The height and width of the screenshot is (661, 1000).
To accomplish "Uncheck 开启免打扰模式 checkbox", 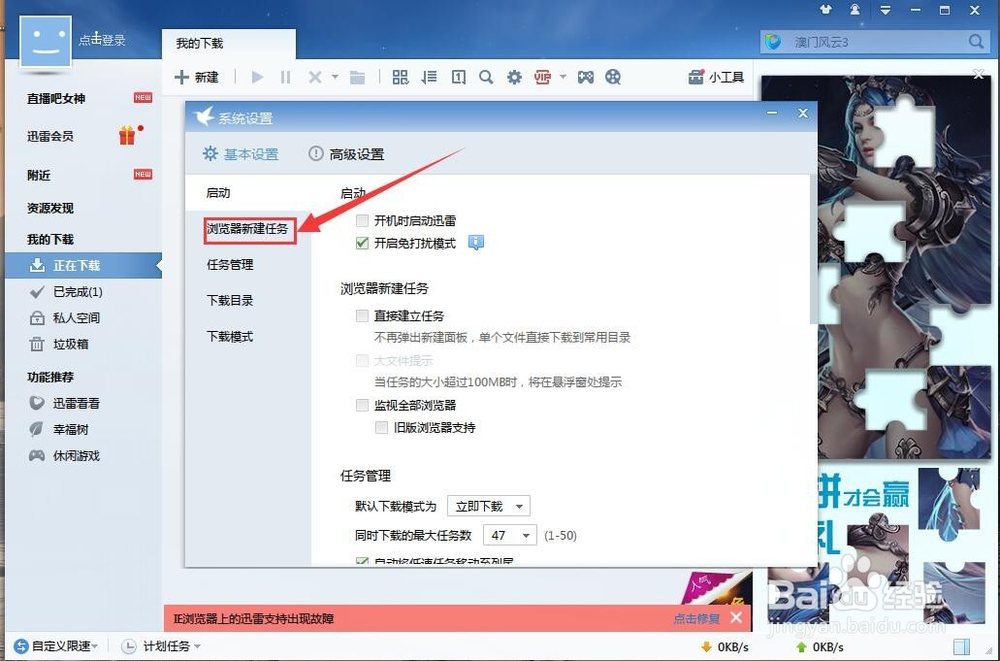I will tap(362, 243).
